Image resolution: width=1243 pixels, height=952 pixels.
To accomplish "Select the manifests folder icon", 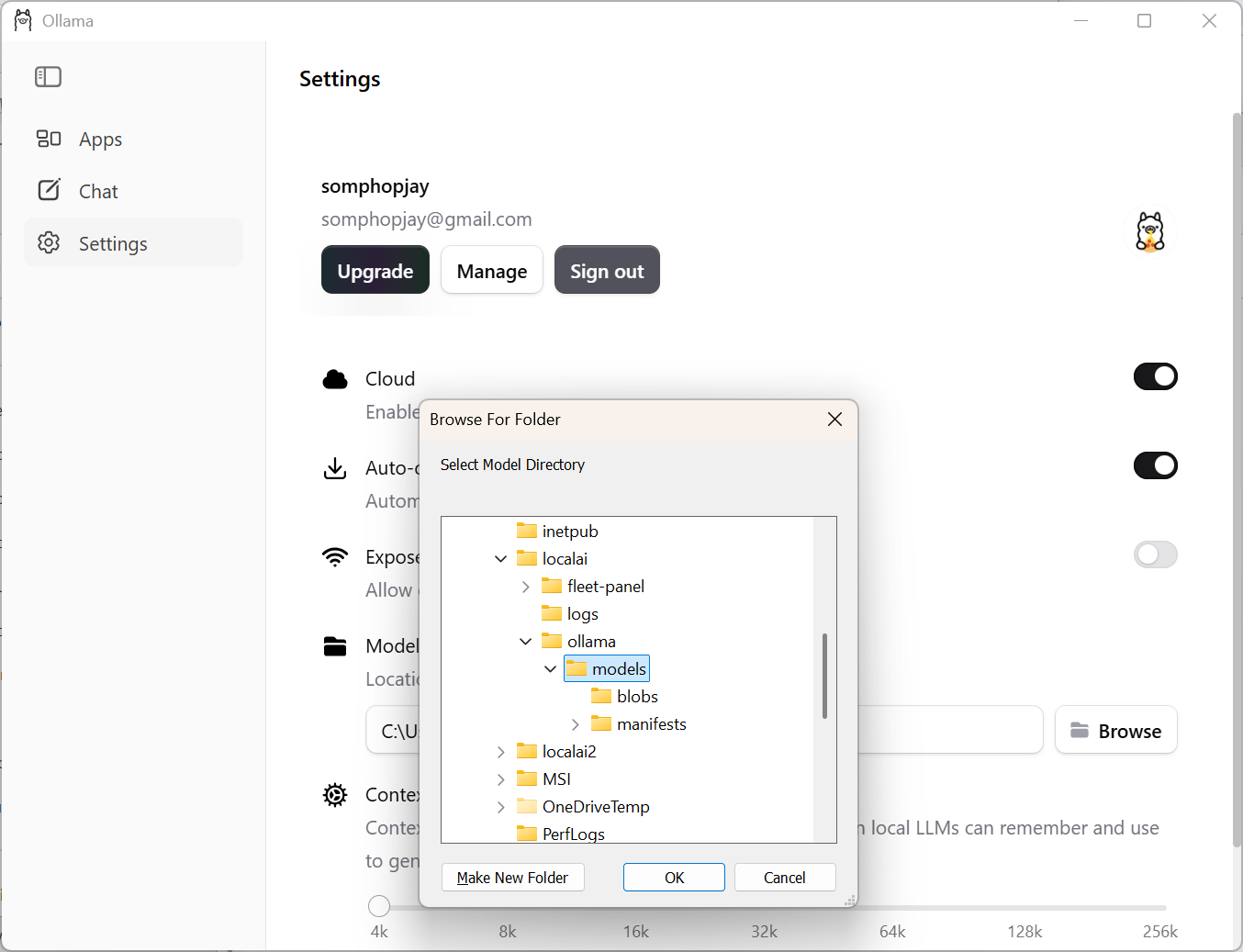I will (x=601, y=723).
